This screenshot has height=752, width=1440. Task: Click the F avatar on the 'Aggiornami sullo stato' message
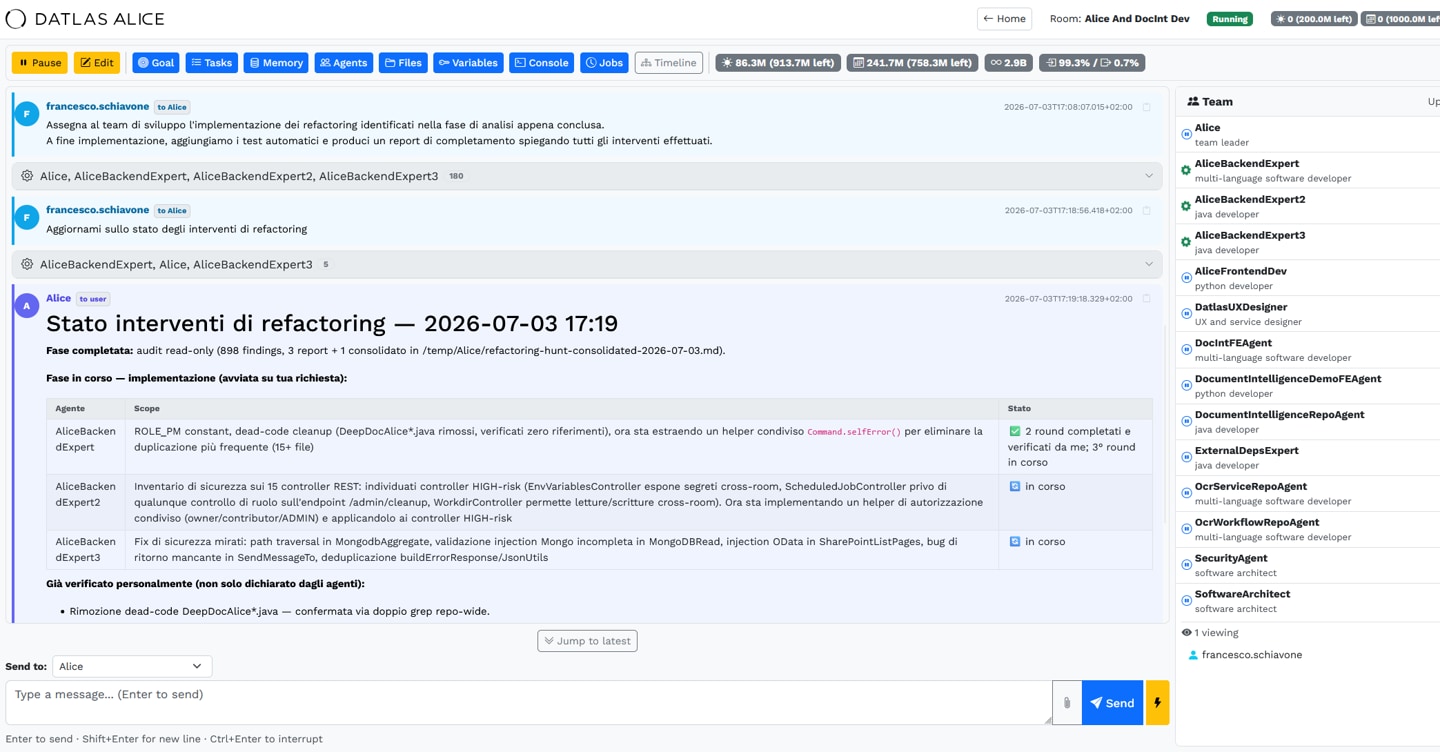click(27, 218)
